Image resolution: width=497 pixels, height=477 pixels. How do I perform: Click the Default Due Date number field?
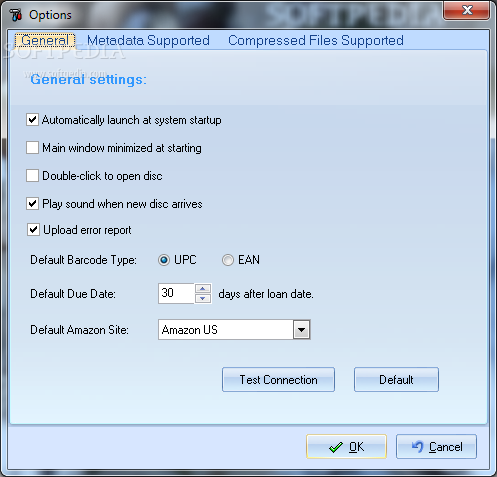[176, 293]
